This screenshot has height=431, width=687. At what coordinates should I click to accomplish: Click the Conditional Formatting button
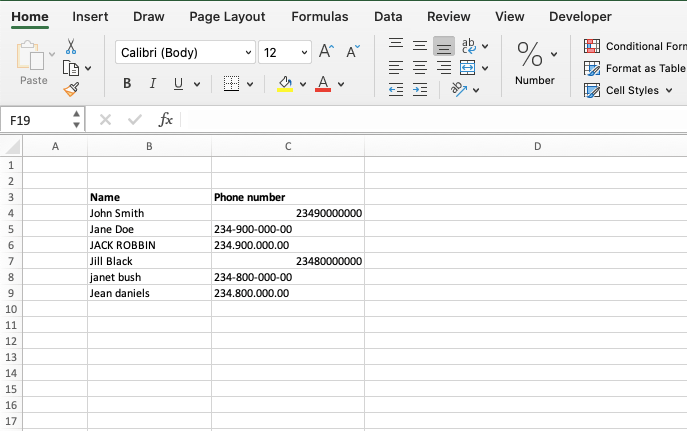635,46
